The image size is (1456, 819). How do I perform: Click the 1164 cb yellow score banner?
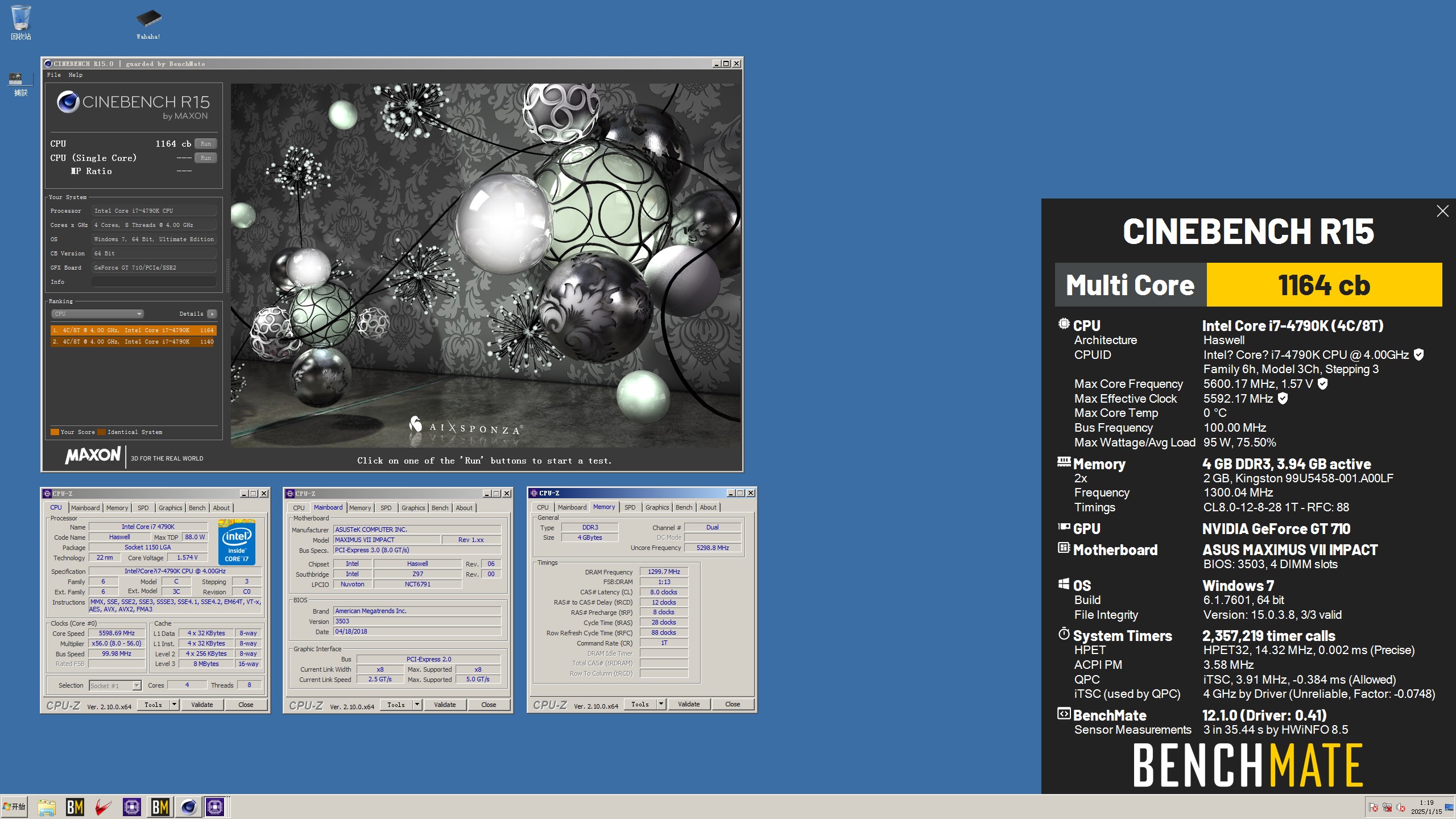[x=1324, y=285]
